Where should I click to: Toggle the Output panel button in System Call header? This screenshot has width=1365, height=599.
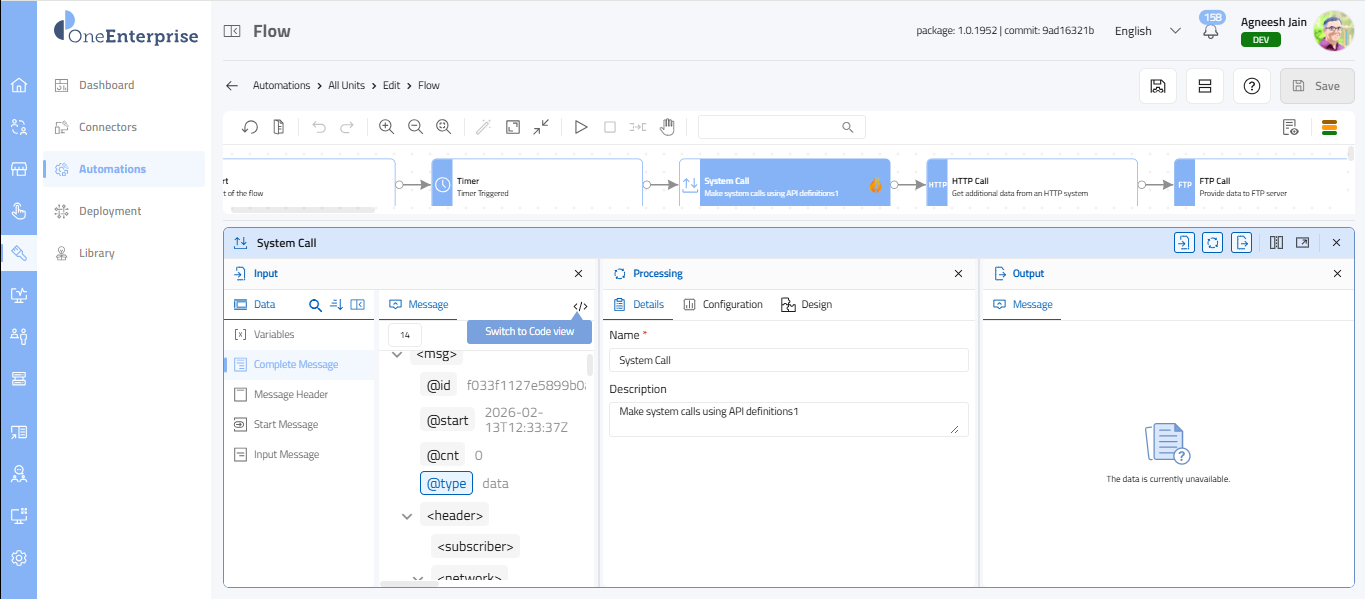[x=1242, y=242]
